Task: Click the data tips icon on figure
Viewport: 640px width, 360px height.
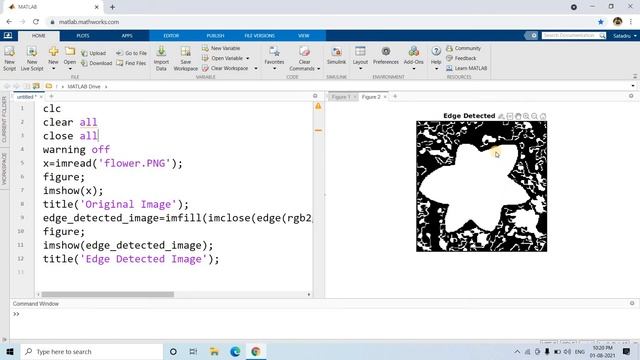Action: pyautogui.click(x=510, y=116)
